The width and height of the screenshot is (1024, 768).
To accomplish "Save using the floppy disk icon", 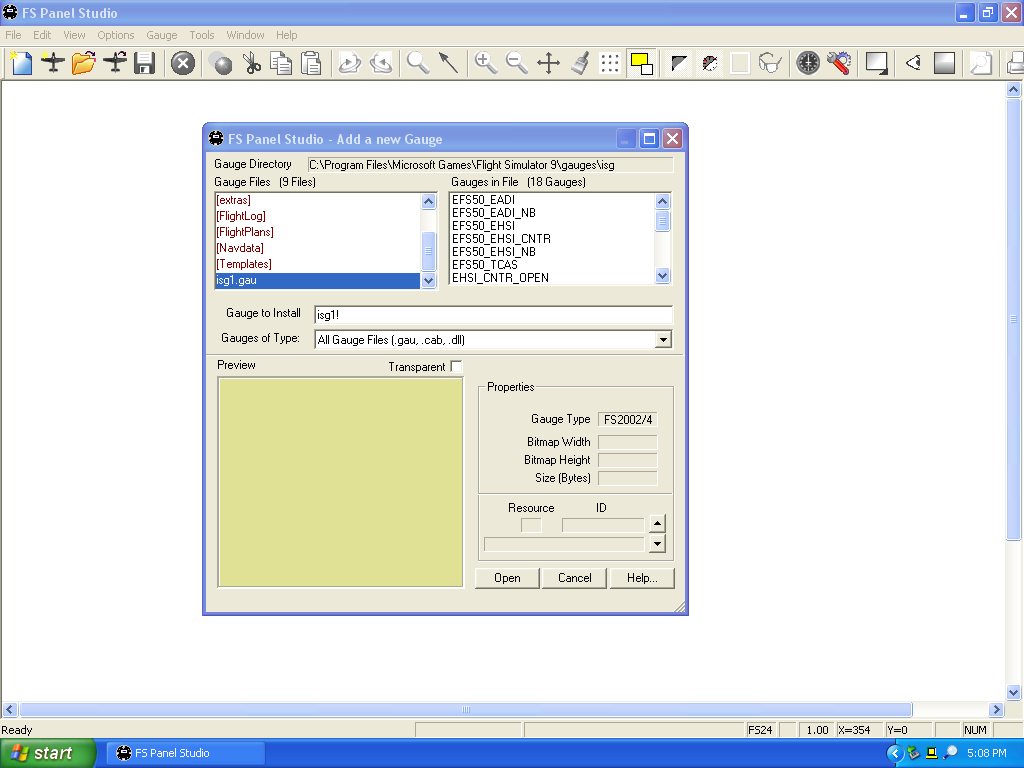I will pos(144,63).
